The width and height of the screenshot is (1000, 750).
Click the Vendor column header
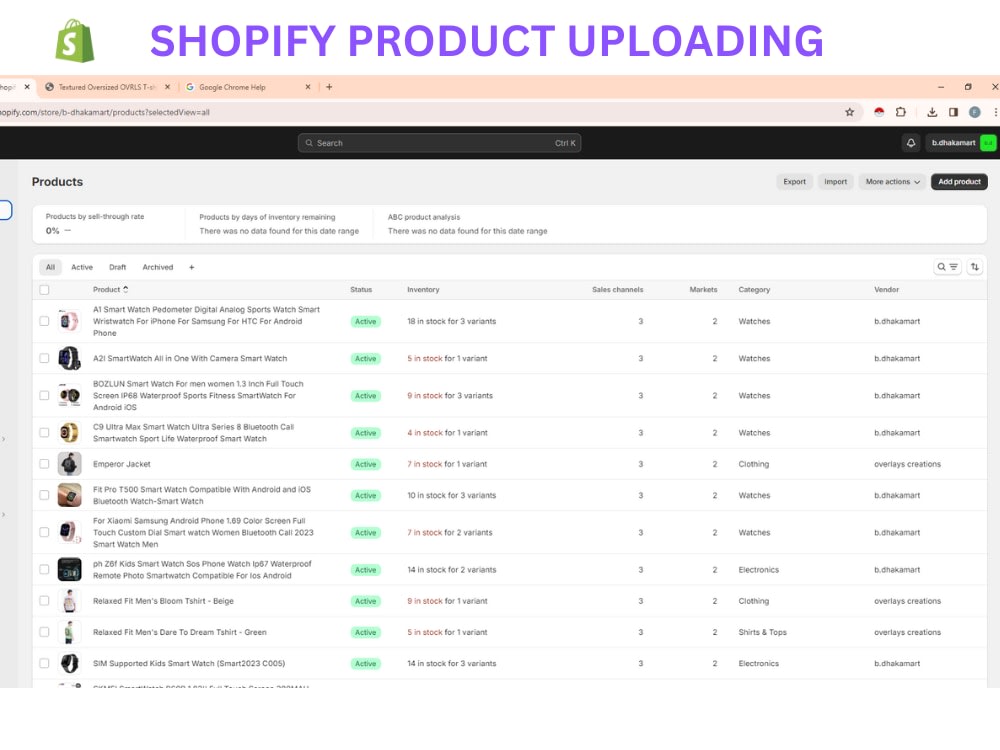click(x=886, y=290)
